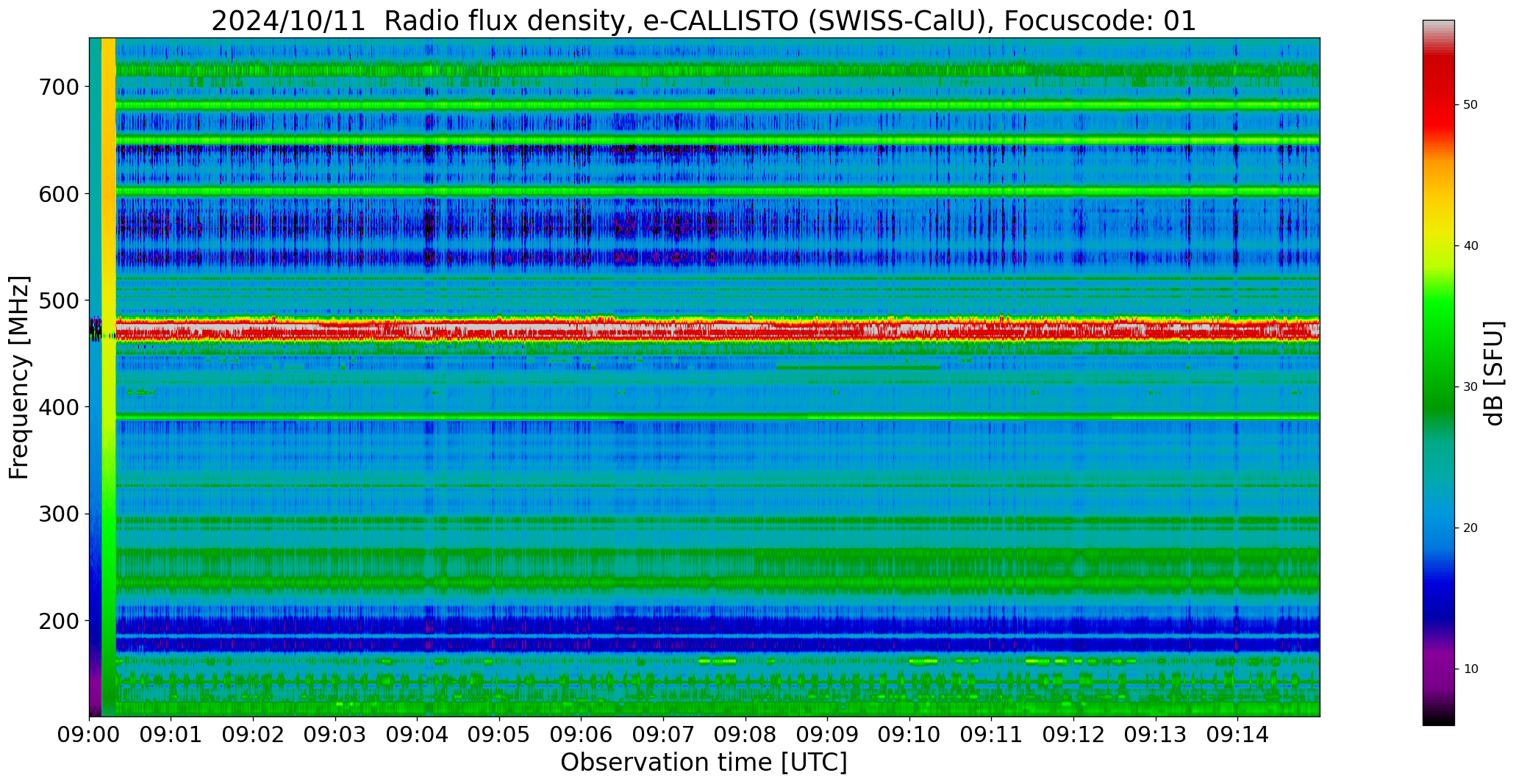Click the 09:05 time tick label
The height and width of the screenshot is (784, 1516).
point(499,734)
